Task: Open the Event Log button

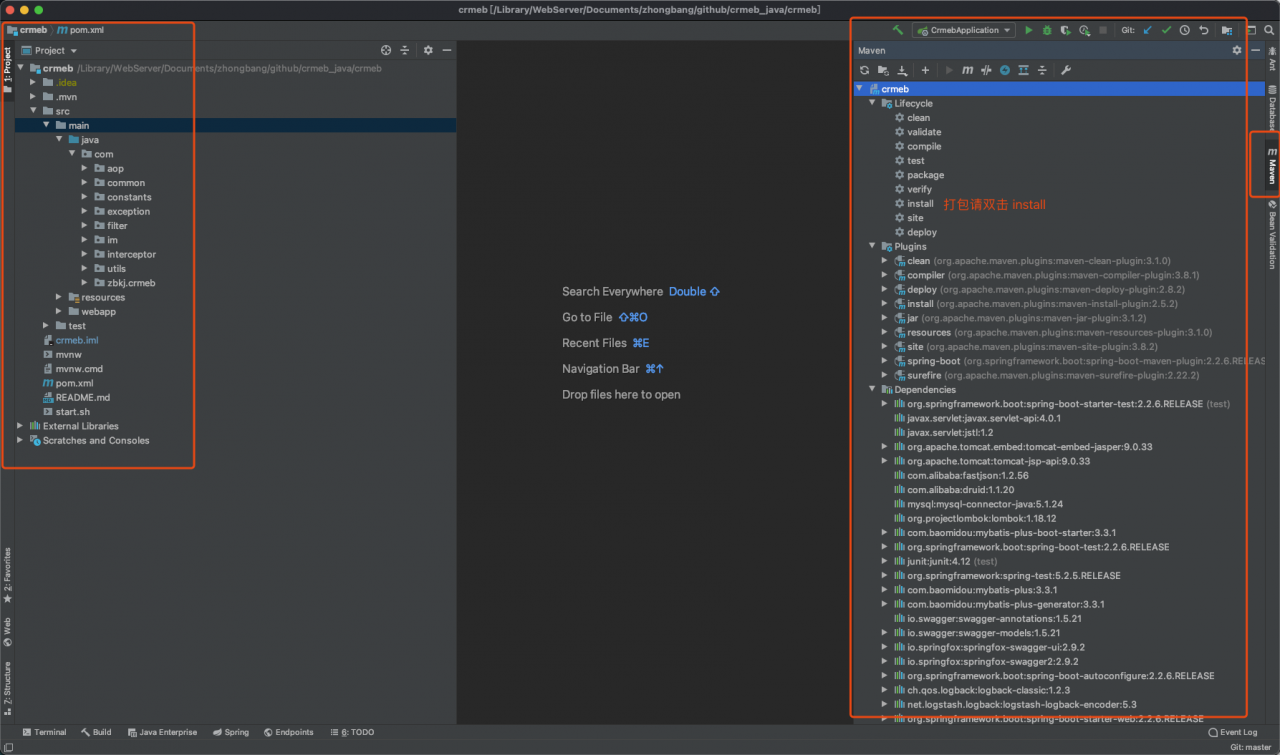Action: [x=1232, y=732]
